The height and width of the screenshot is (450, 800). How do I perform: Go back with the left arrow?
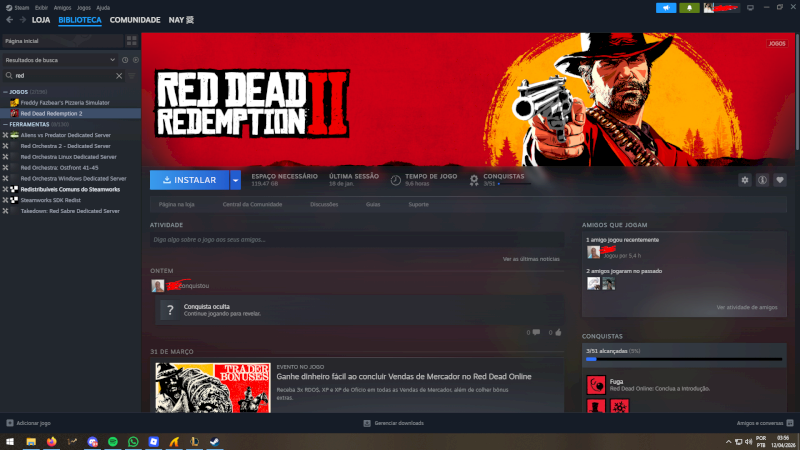[9, 20]
